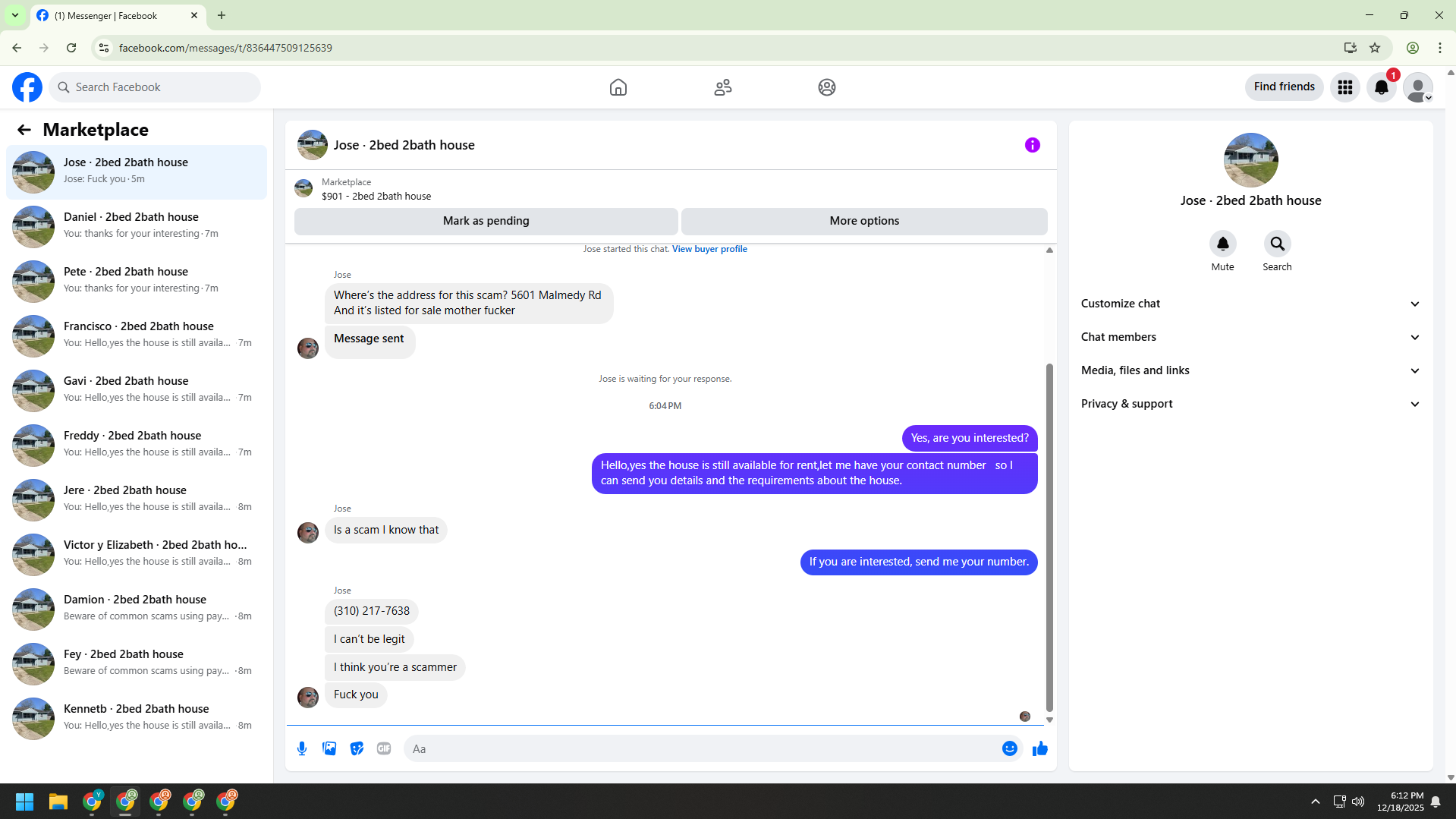Send a thumbs-up like

(x=1040, y=748)
